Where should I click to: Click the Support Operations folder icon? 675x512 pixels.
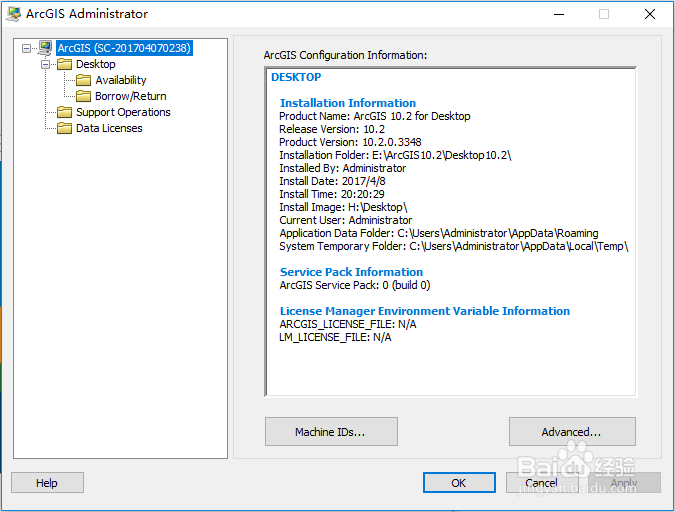[65, 112]
